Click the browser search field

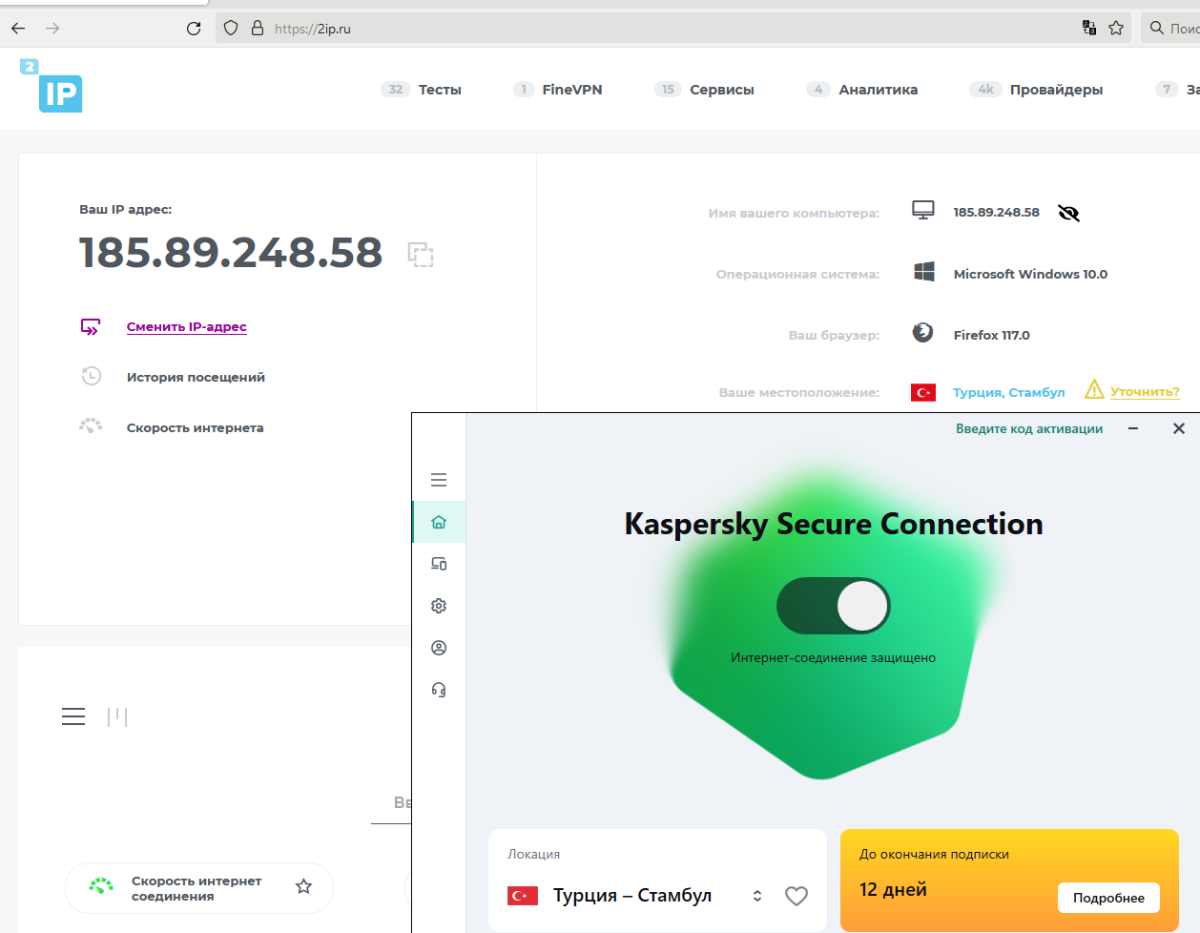[1171, 28]
